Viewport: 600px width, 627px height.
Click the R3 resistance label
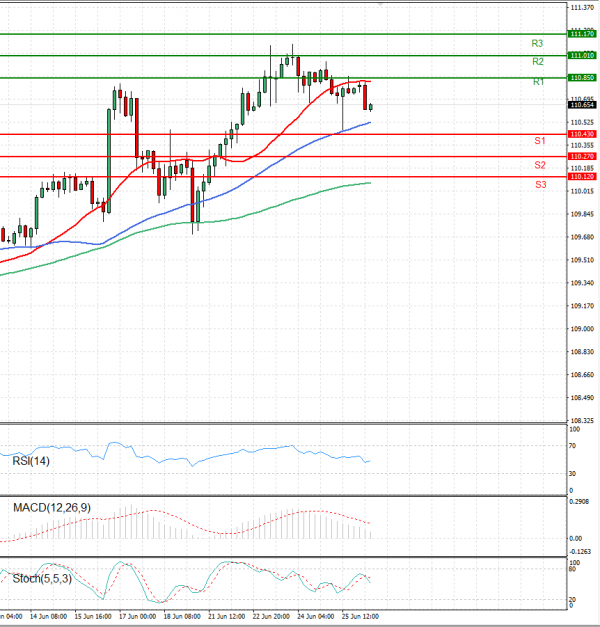(537, 44)
